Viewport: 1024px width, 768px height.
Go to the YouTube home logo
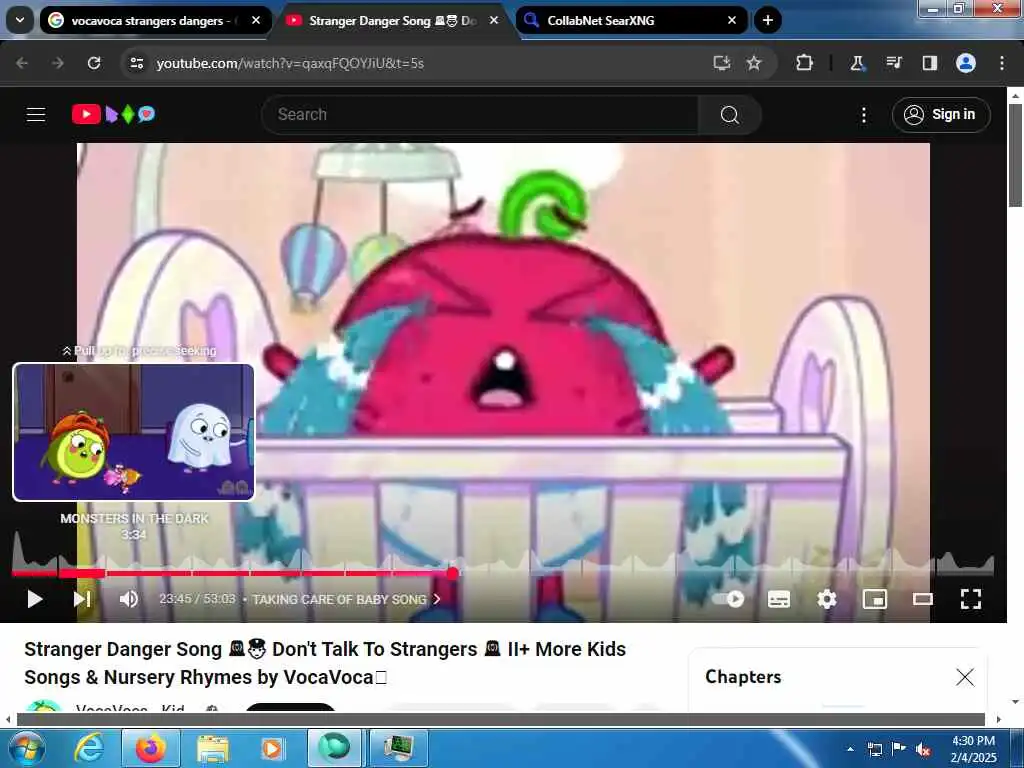click(x=113, y=114)
